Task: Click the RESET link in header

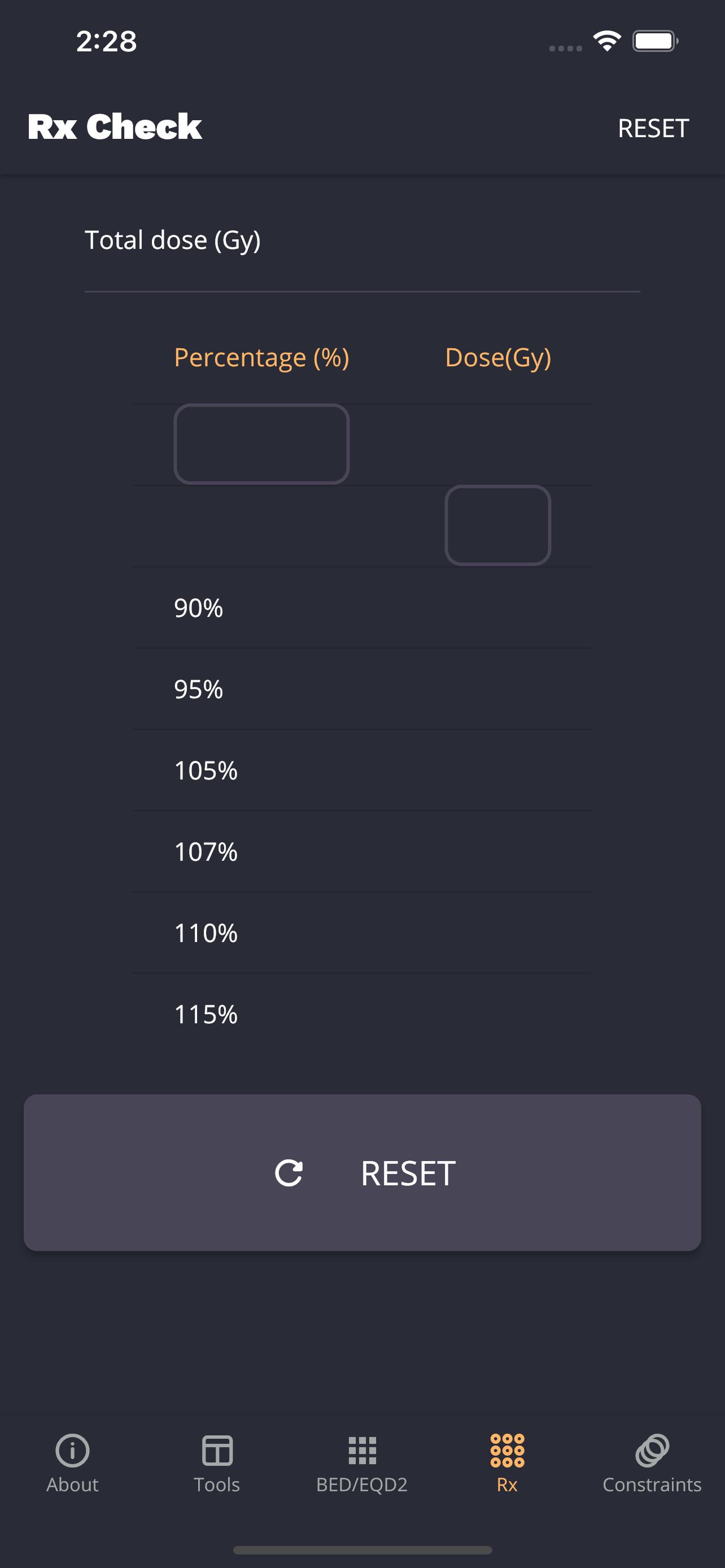Action: coord(653,129)
